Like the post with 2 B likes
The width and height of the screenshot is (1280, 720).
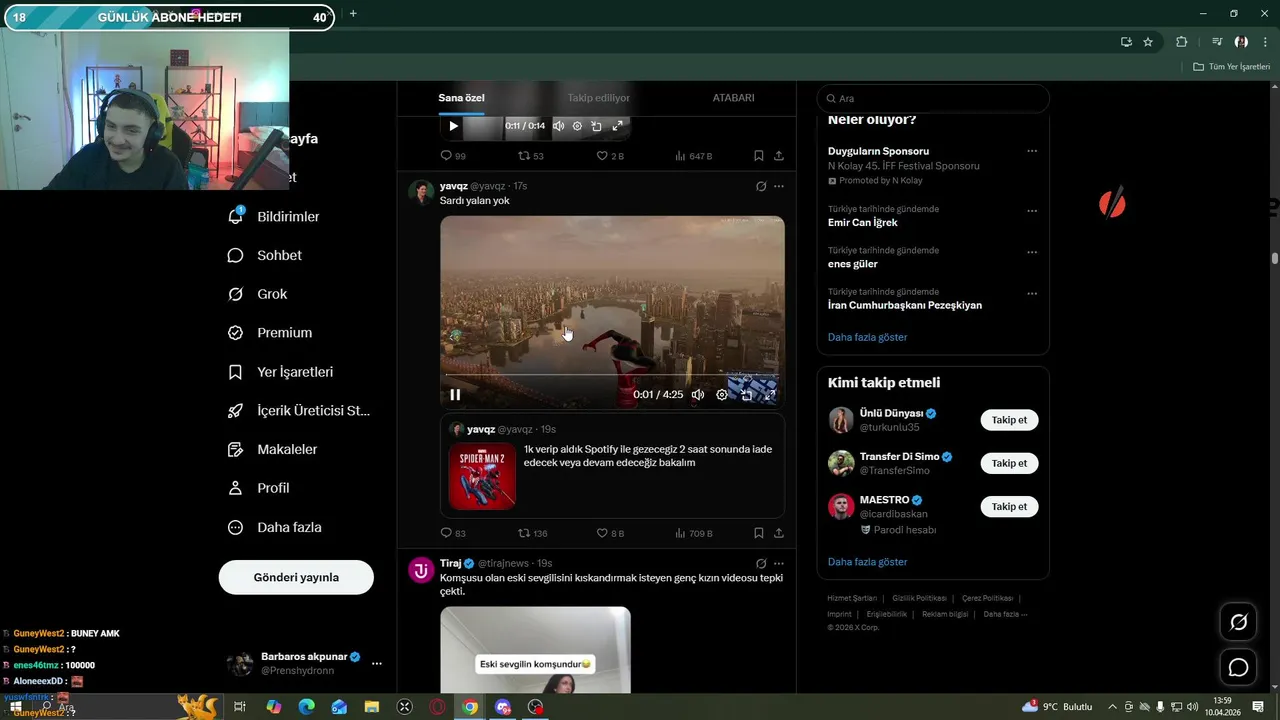(x=610, y=156)
